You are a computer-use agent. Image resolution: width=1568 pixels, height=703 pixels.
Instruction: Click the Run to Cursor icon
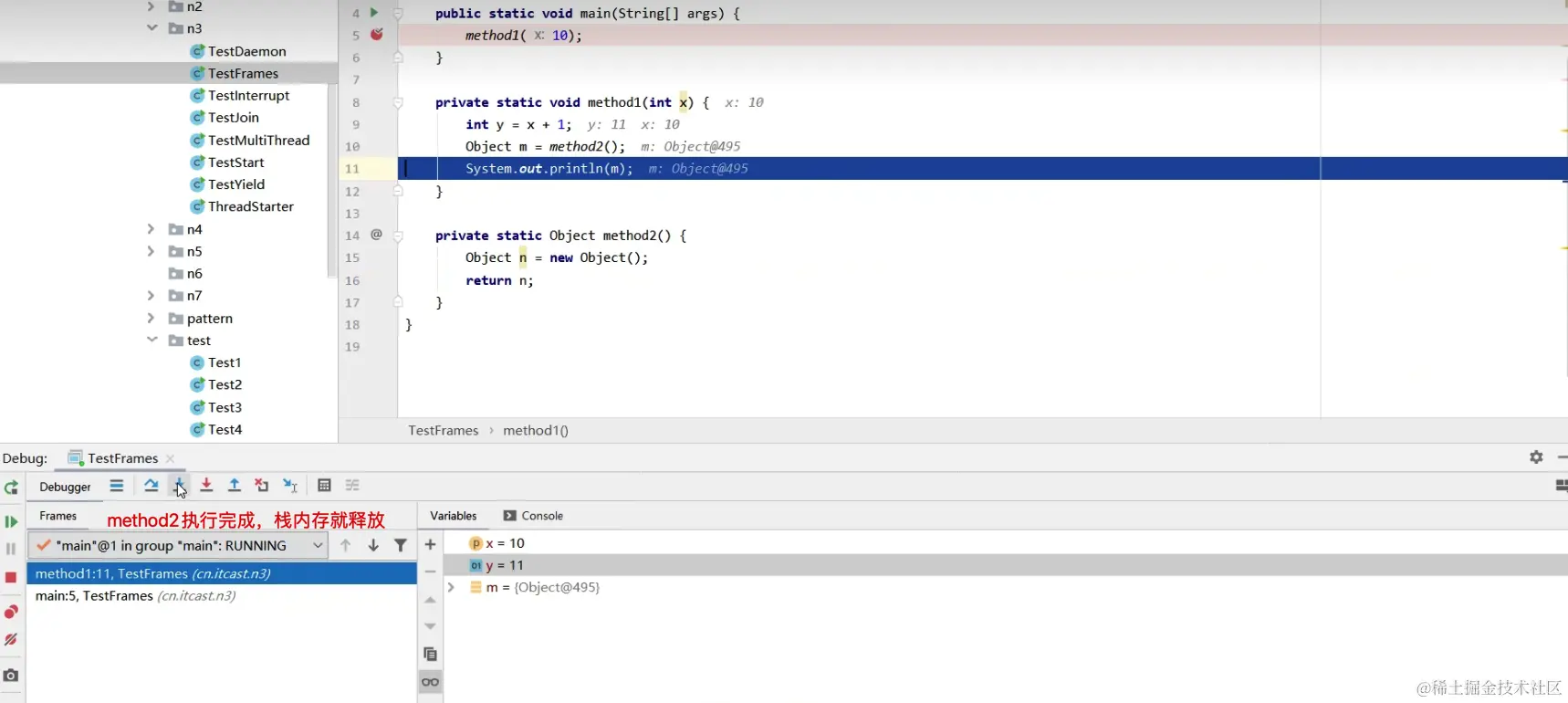point(290,486)
